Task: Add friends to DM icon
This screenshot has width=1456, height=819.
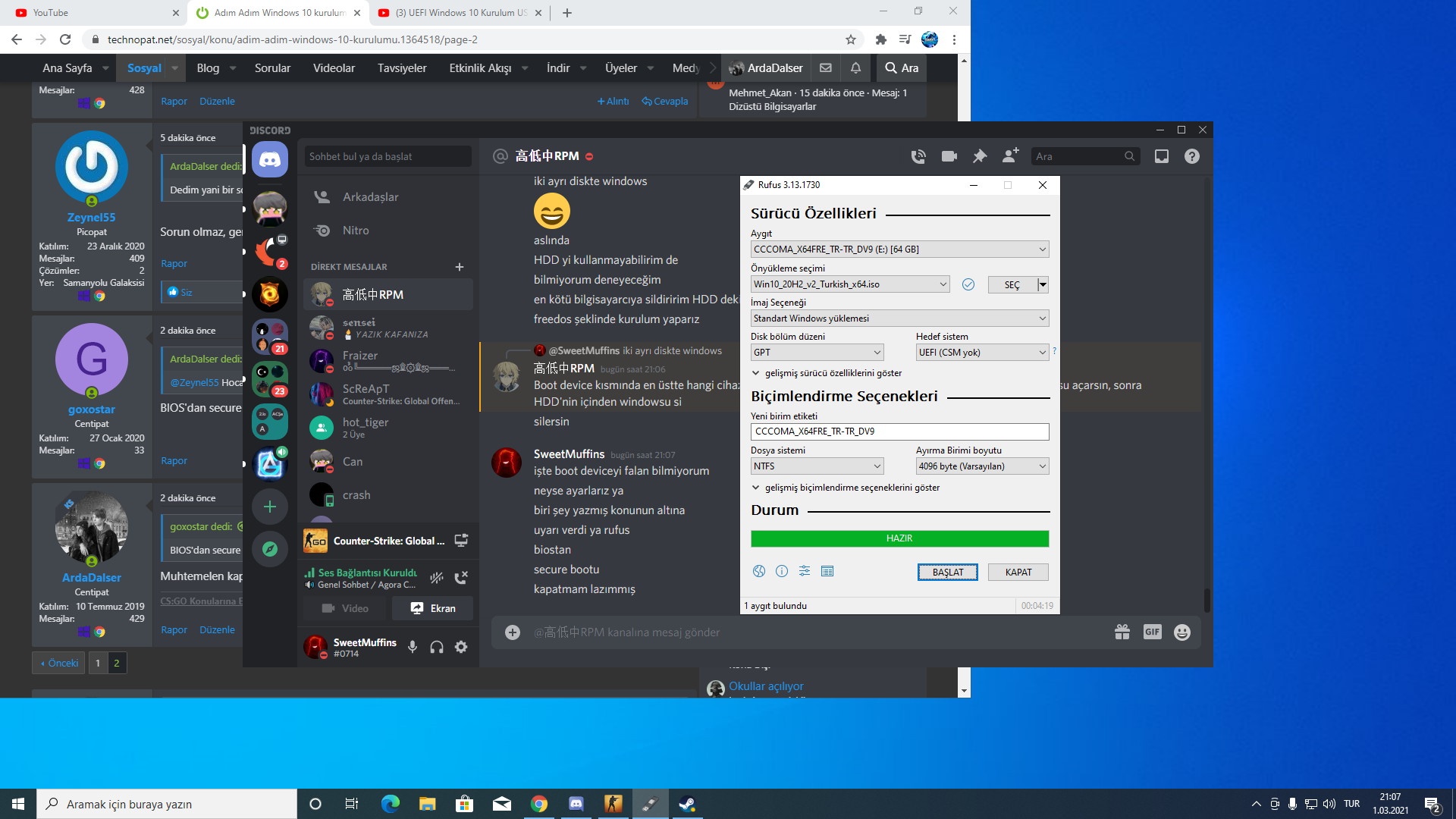Action: [x=1011, y=155]
